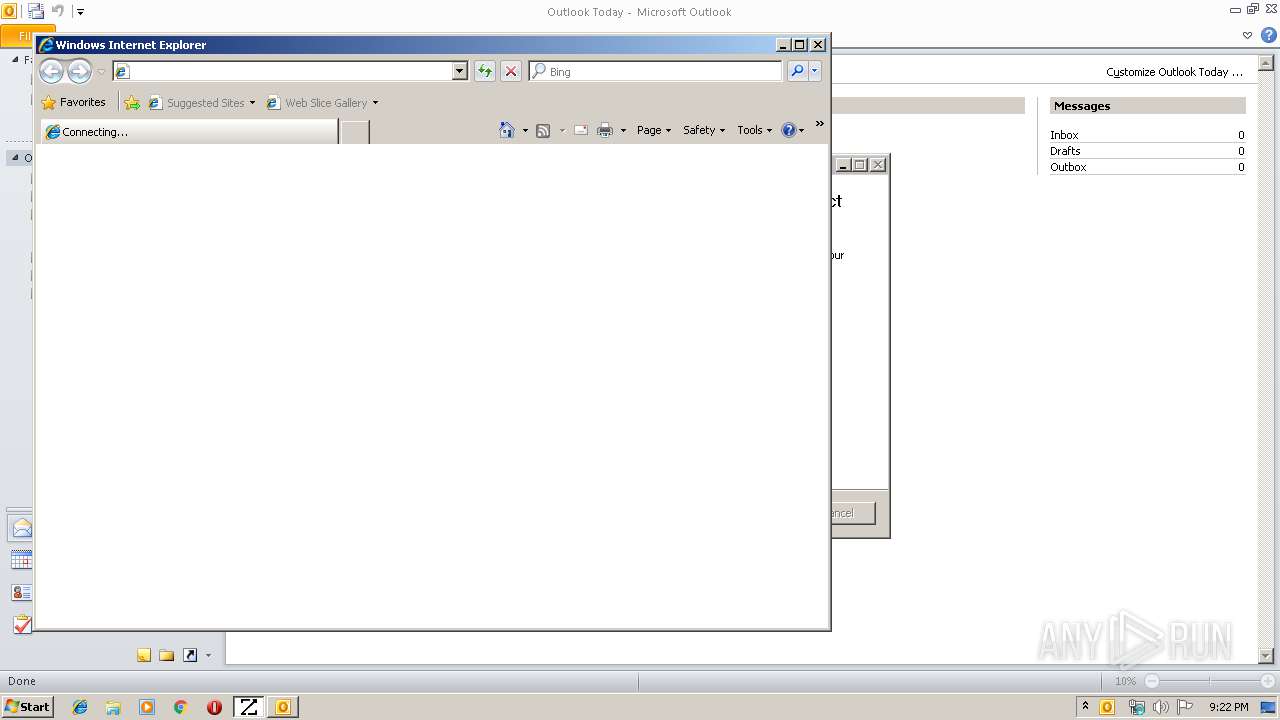The width and height of the screenshot is (1280, 720).
Task: Launch Google Chrome from the taskbar
Action: pos(180,707)
